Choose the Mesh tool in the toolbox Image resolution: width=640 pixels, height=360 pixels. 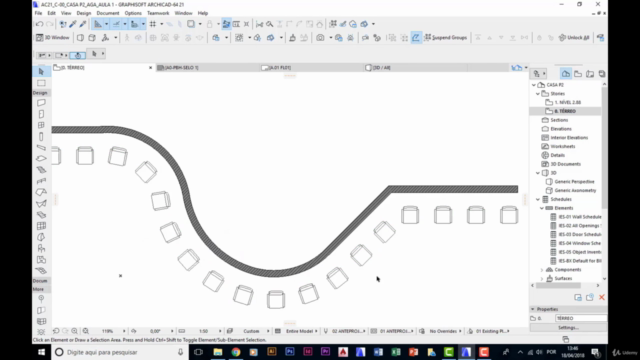[41, 271]
